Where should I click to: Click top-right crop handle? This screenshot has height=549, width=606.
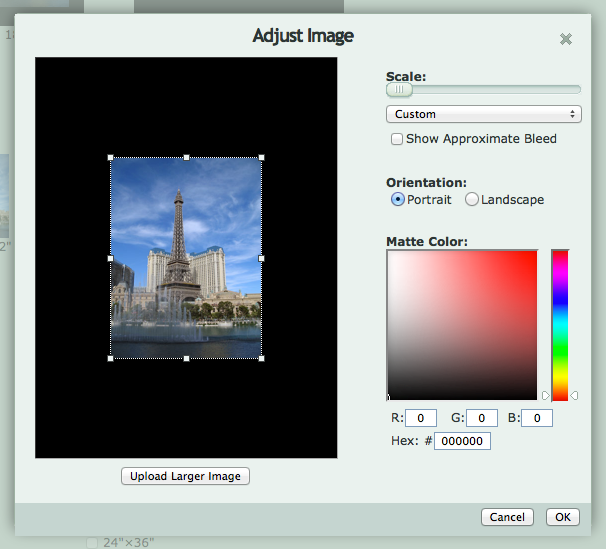coord(262,158)
